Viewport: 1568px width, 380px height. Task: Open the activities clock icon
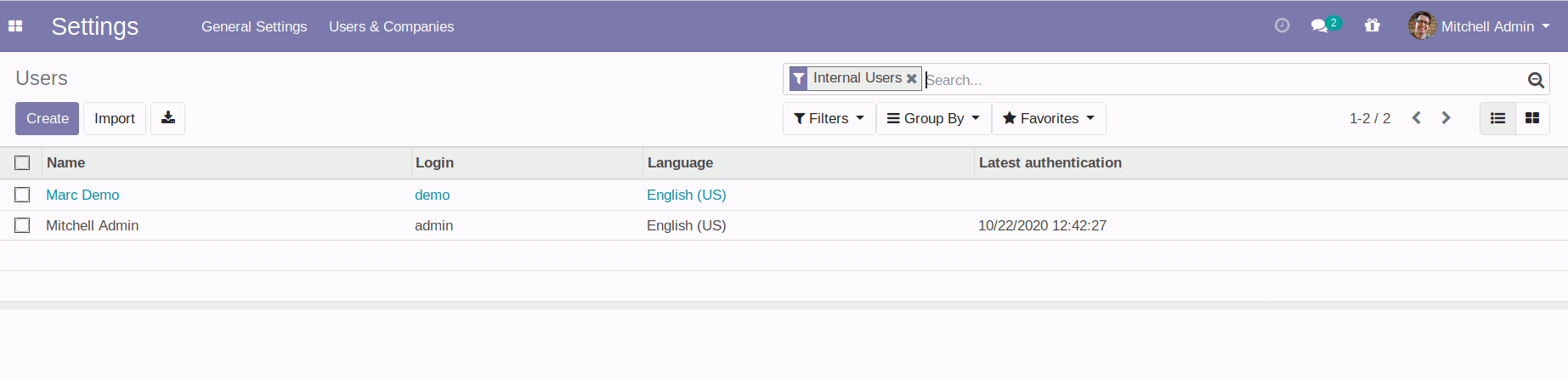tap(1282, 26)
